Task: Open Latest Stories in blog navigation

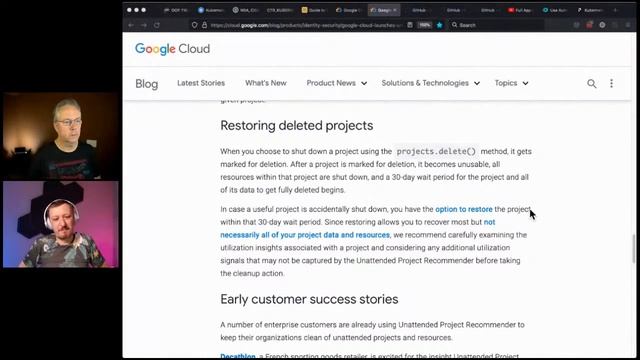Action: pyautogui.click(x=201, y=83)
